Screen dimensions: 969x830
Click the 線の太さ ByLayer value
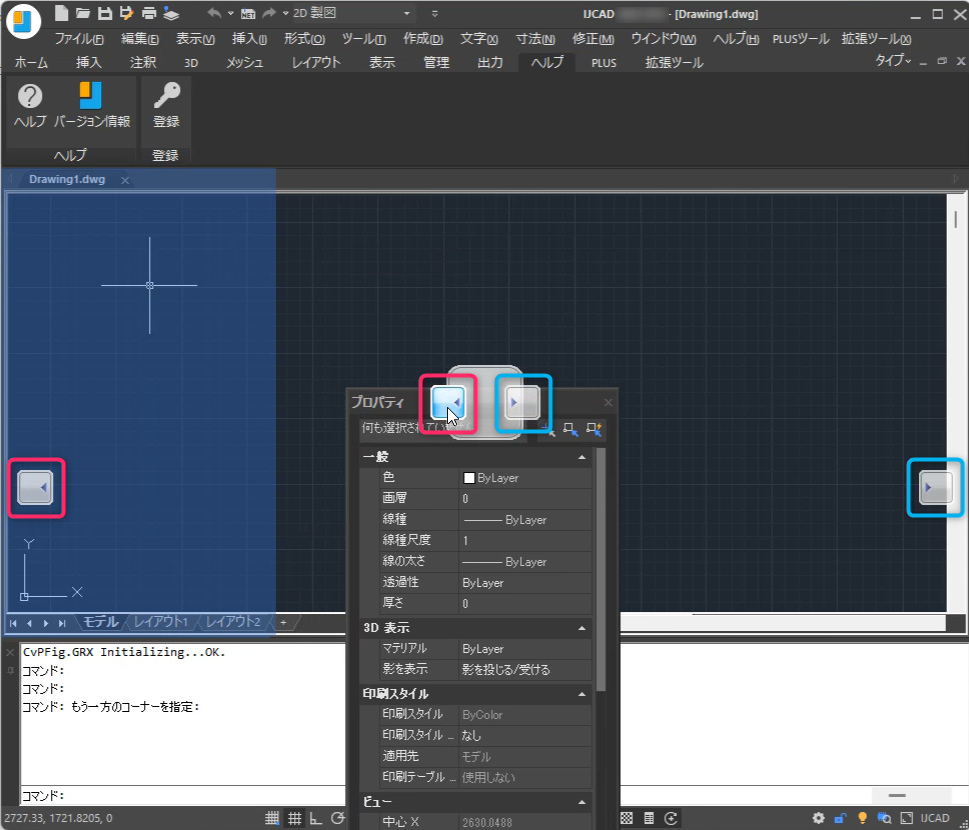click(x=526, y=562)
